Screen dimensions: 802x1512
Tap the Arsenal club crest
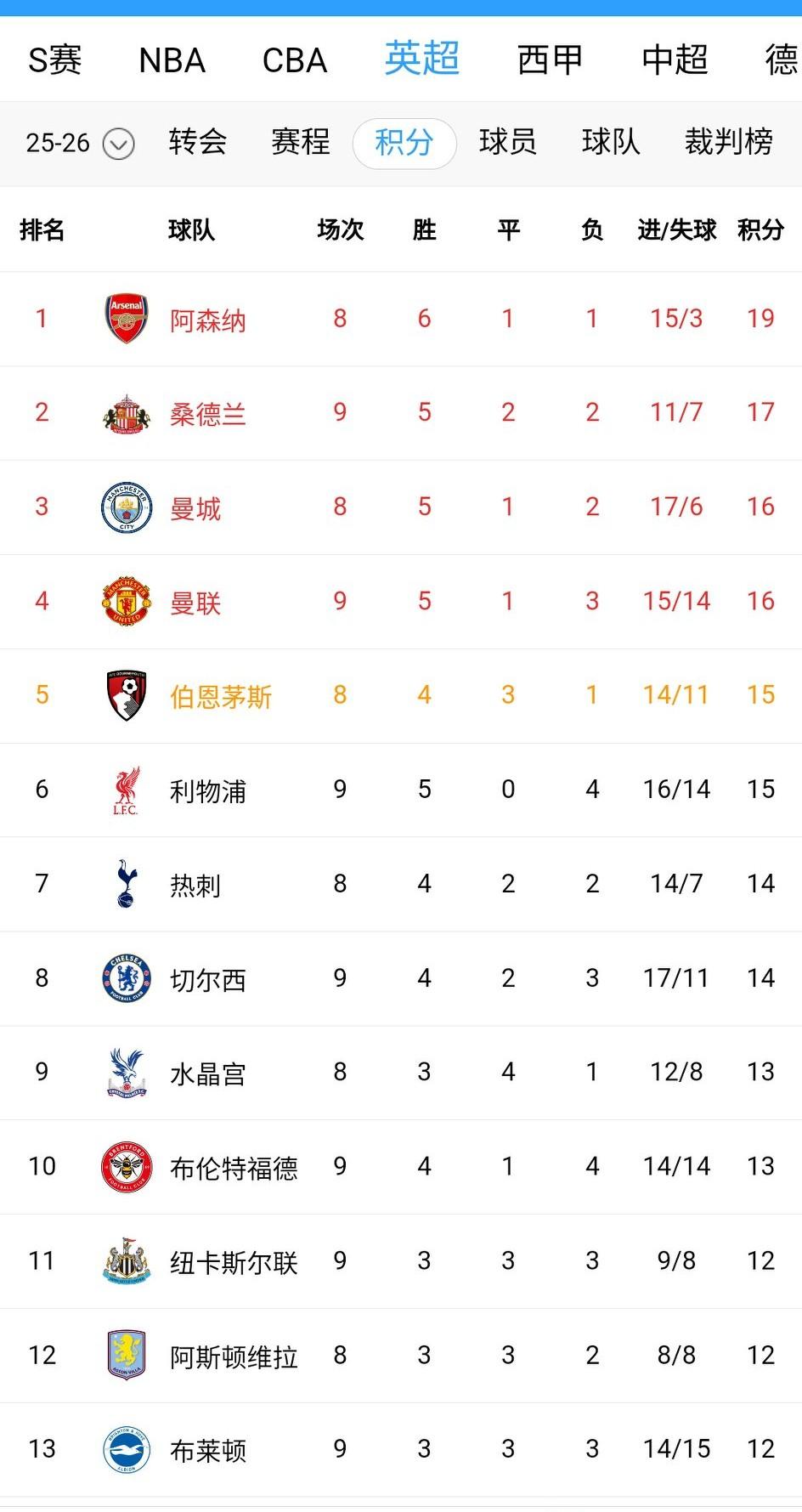(126, 319)
